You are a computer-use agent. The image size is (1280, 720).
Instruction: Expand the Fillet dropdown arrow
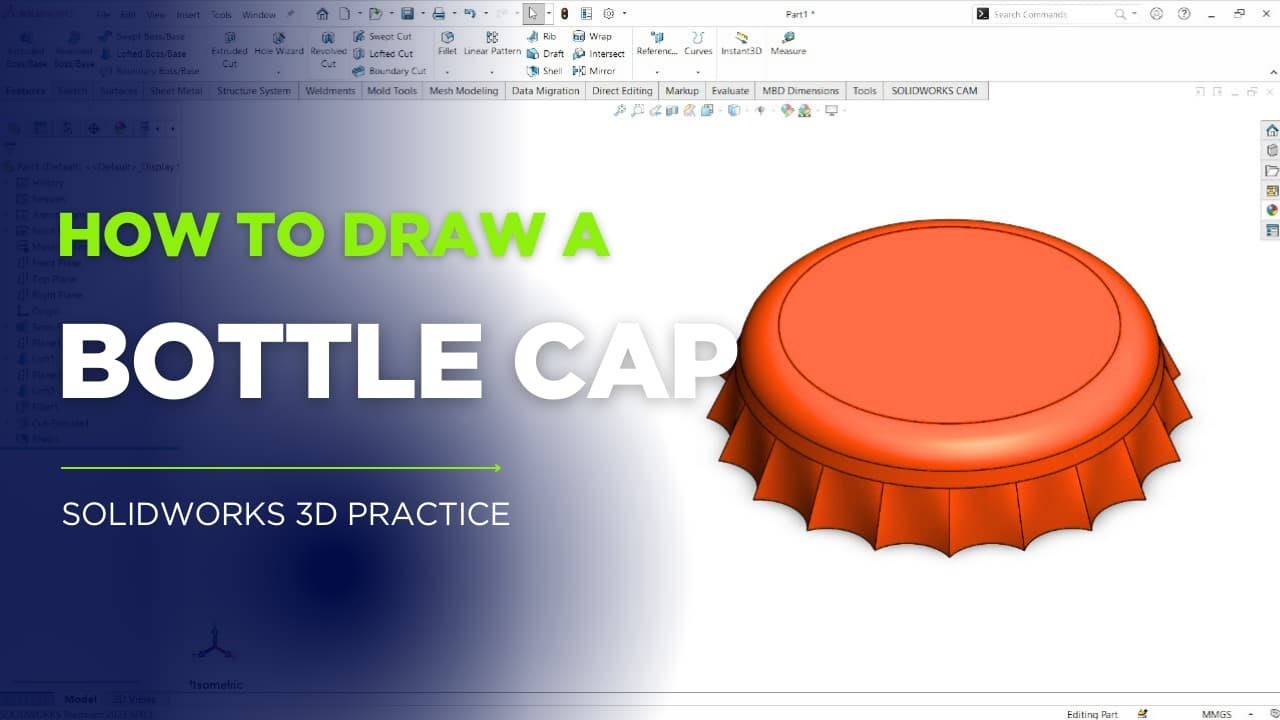point(447,72)
